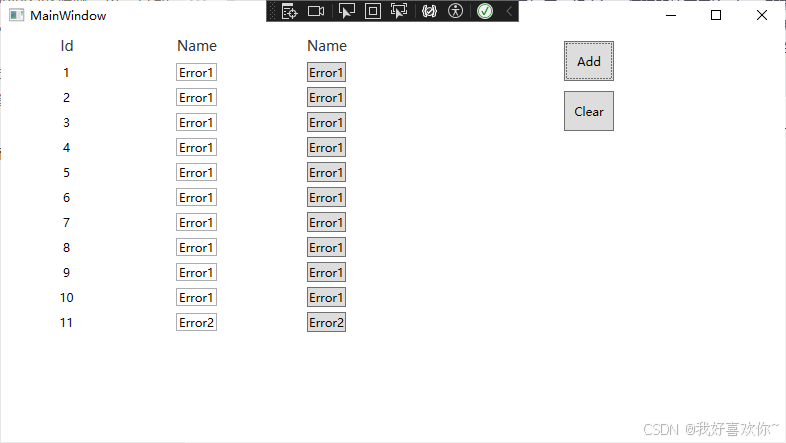Focus the Error1 text box in row 2

coord(196,98)
